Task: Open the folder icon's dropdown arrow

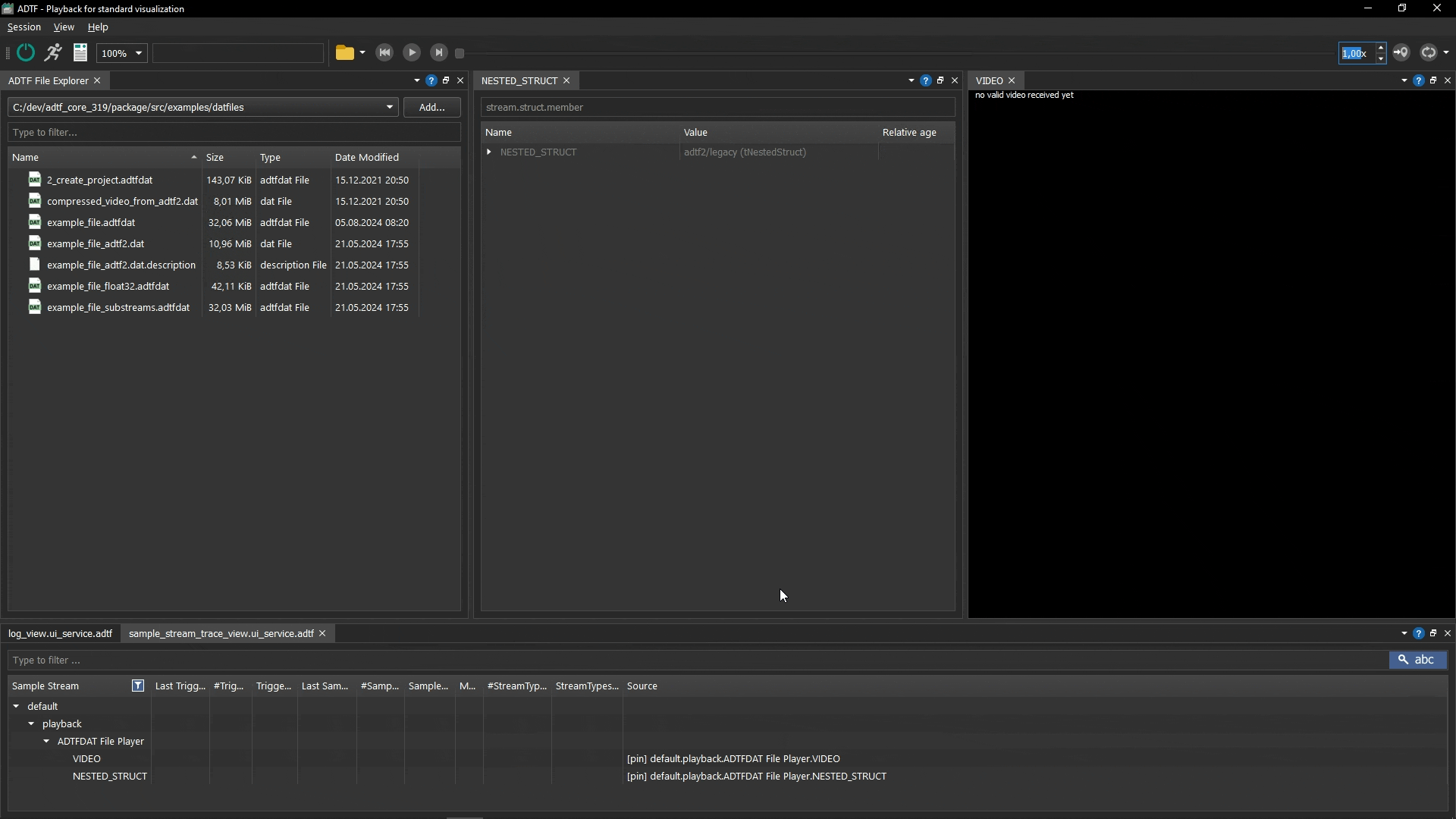Action: click(362, 52)
